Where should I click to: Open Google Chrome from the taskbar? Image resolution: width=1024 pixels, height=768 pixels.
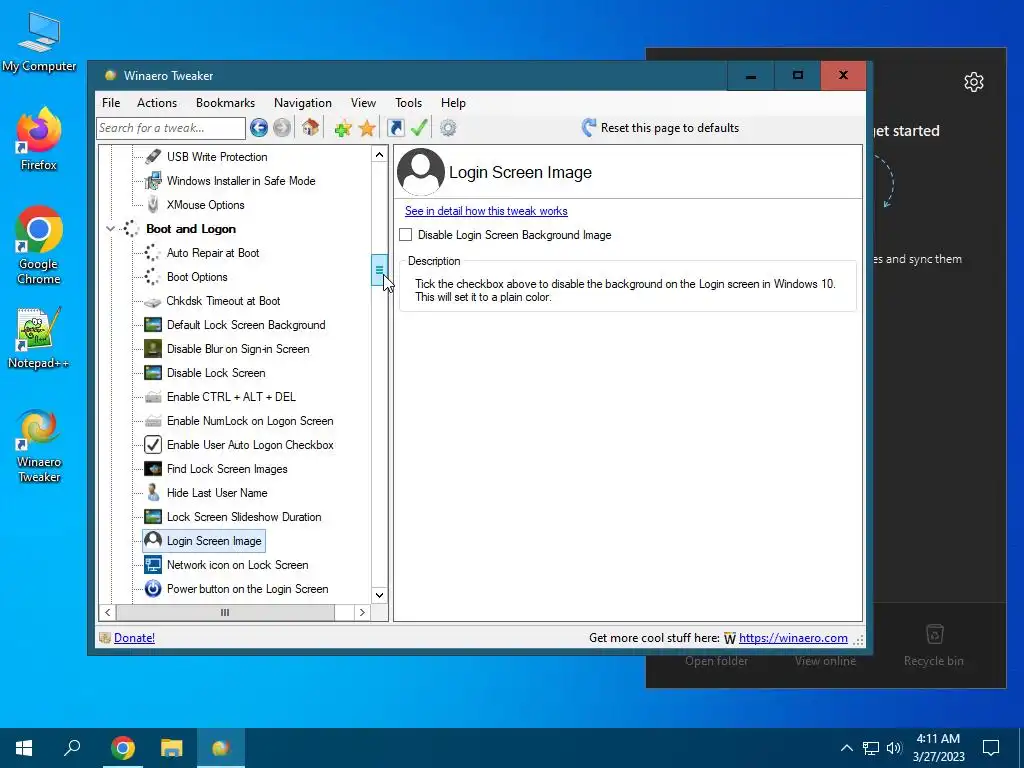pyautogui.click(x=123, y=748)
